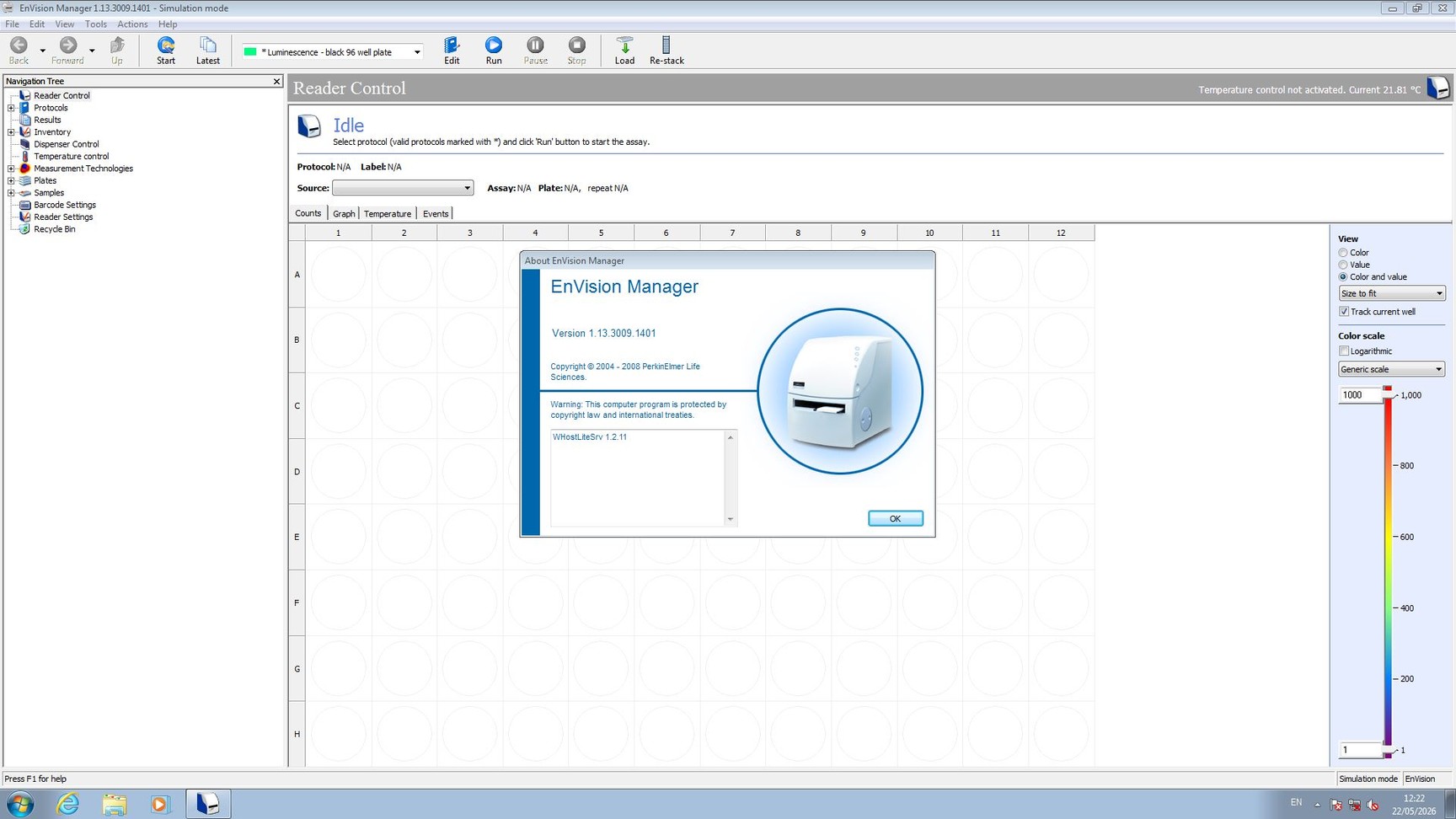This screenshot has width=1456, height=819.
Task: Open the File menu
Action: pos(12,24)
